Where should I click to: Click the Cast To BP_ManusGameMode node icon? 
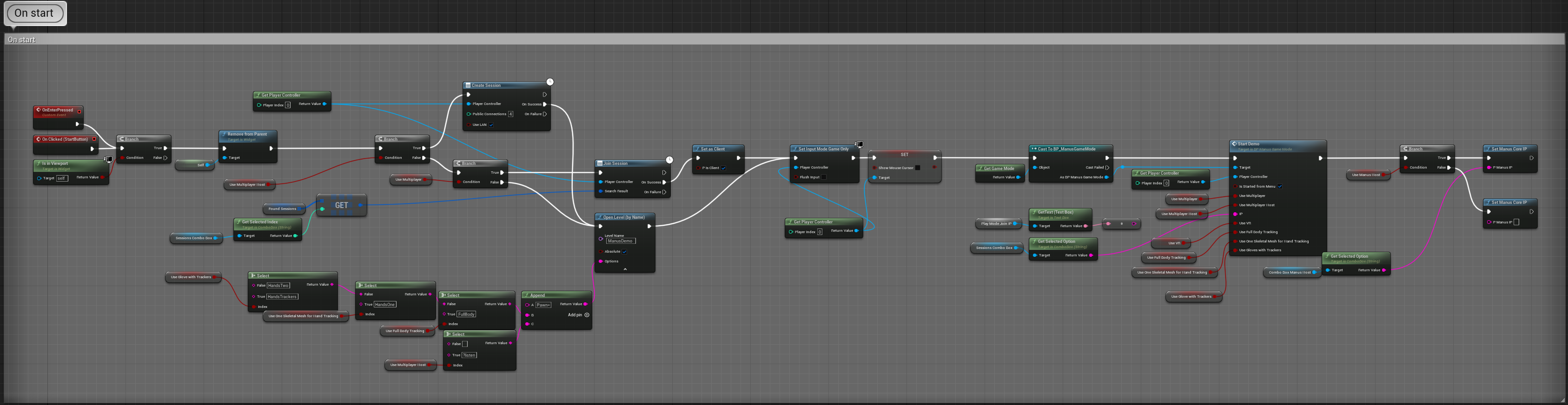(x=1033, y=149)
